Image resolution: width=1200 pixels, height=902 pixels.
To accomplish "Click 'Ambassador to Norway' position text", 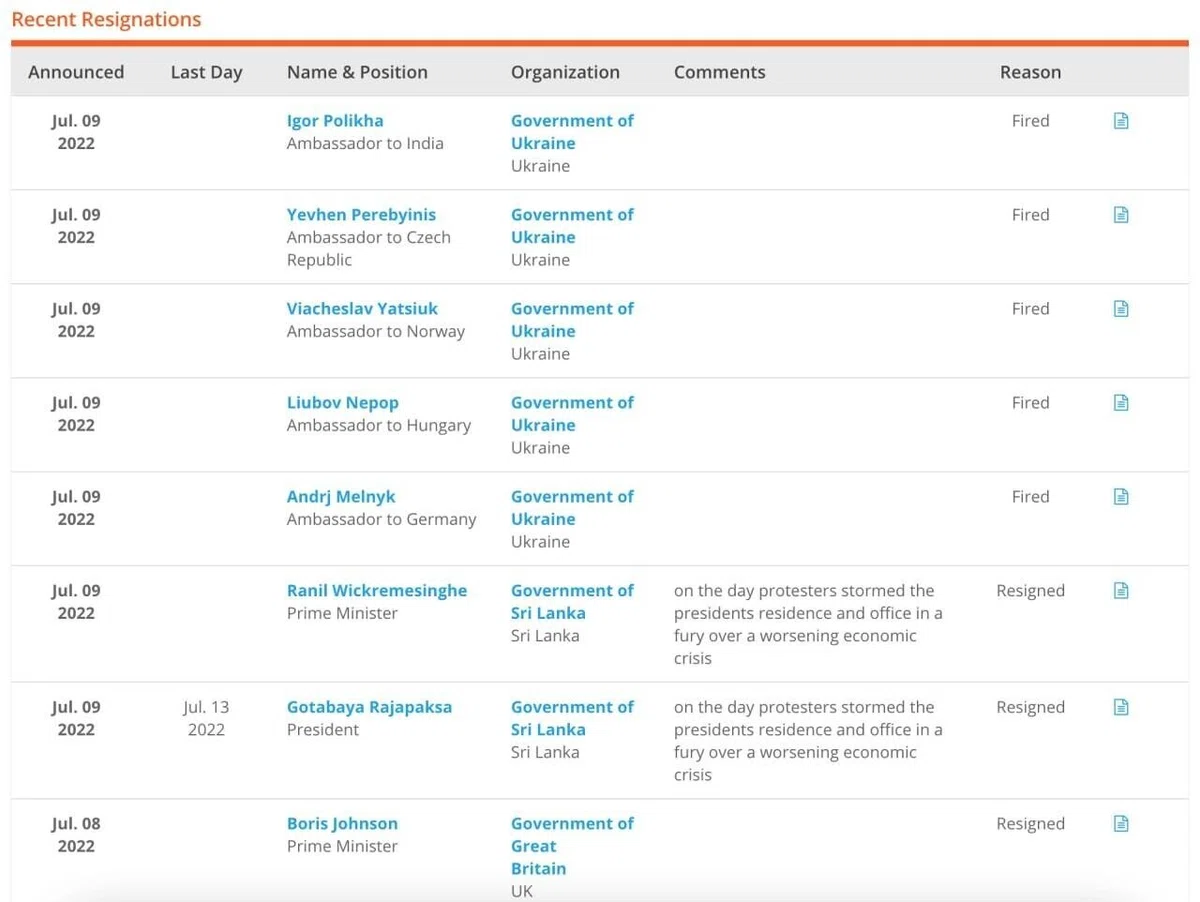I will (376, 331).
